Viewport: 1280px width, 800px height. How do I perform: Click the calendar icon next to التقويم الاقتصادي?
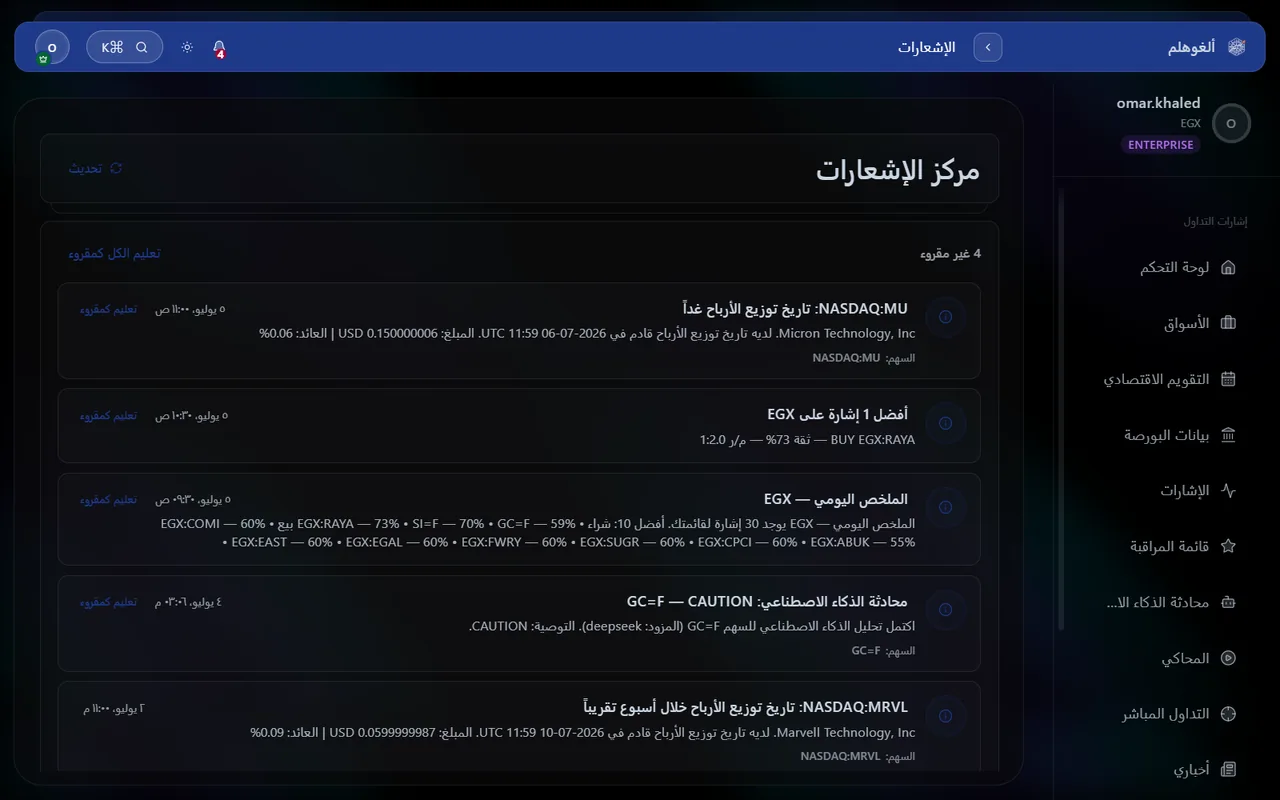[x=1229, y=379]
